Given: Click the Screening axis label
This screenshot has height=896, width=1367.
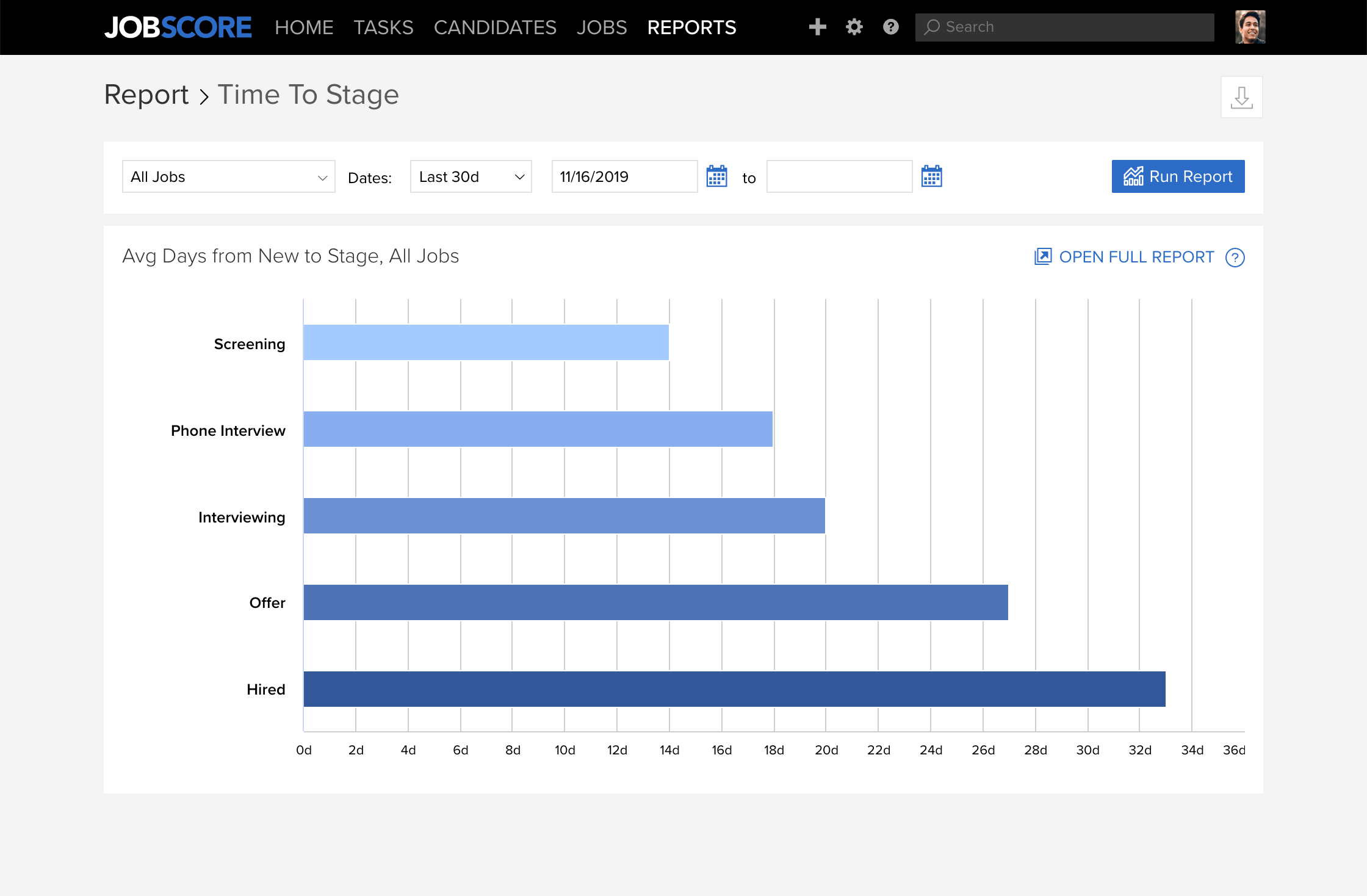Looking at the screenshot, I should click(250, 344).
